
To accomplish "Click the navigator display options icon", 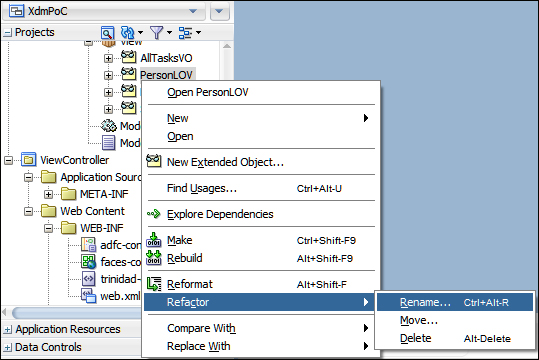I will click(x=185, y=33).
